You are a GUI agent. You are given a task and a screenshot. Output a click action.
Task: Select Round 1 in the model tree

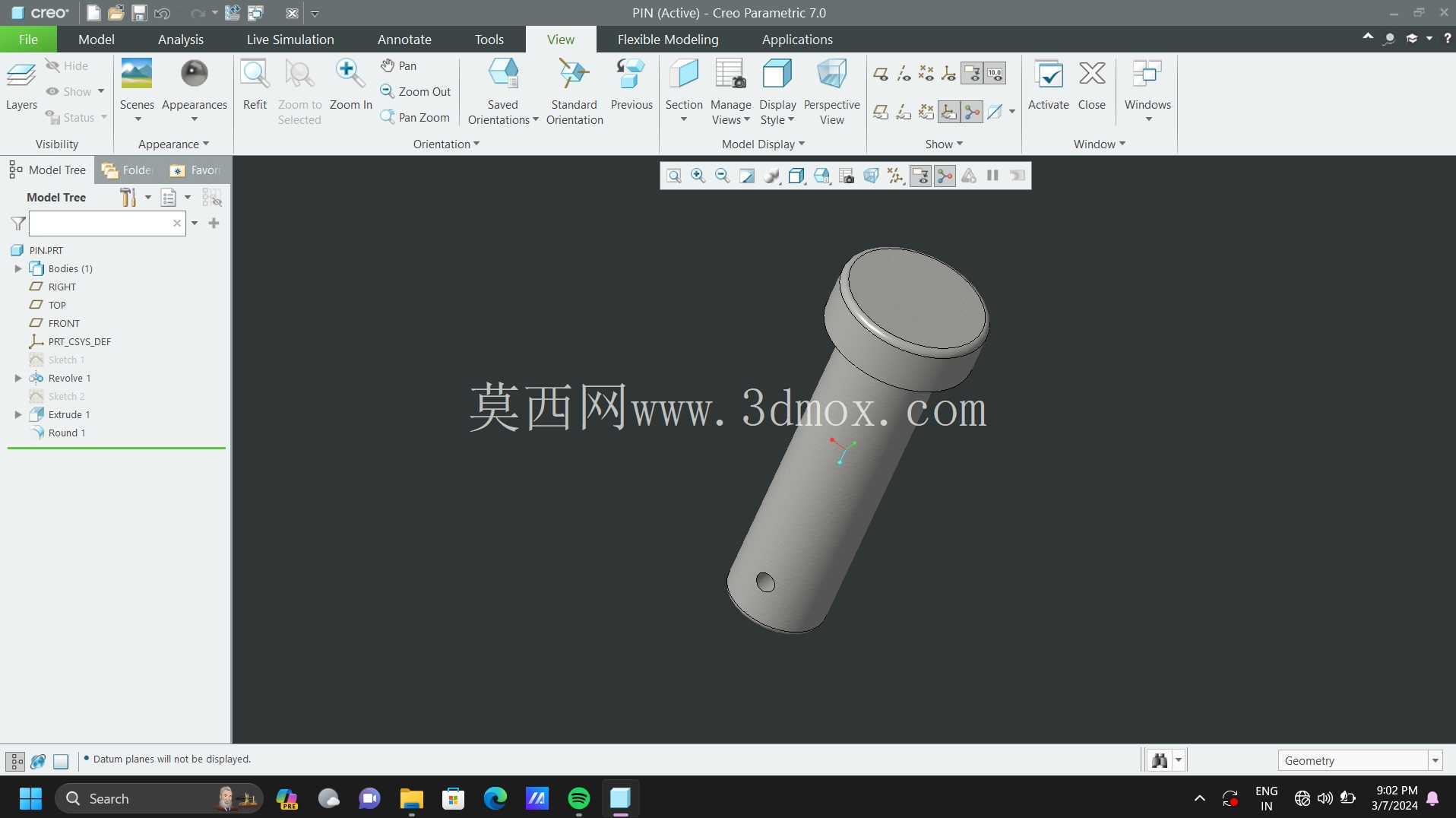pyautogui.click(x=67, y=433)
